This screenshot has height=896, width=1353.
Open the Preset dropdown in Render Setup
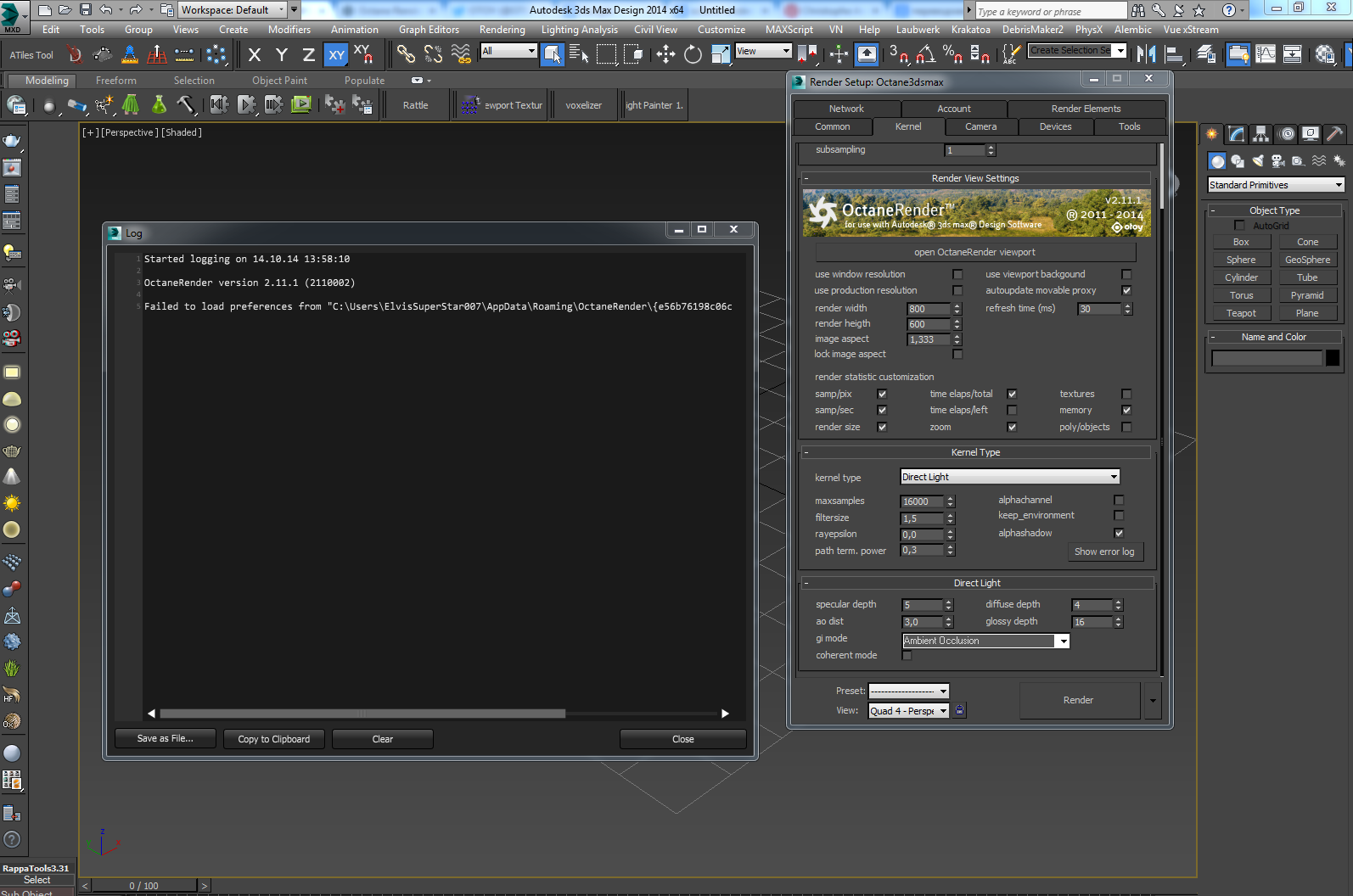pos(908,691)
